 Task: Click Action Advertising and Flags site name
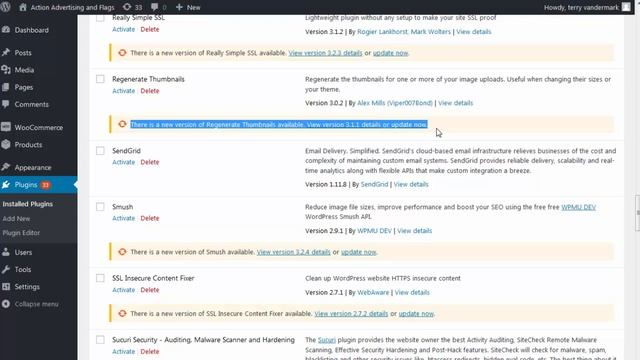point(72,7)
